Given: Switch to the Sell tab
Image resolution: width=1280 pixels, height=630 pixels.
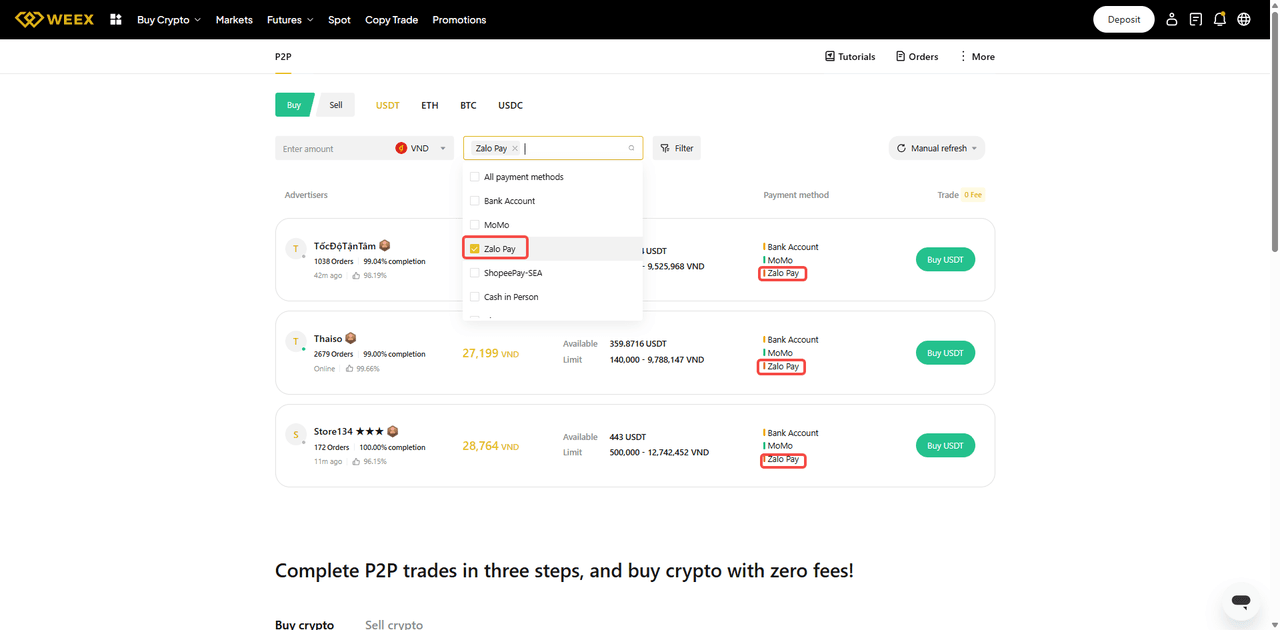Looking at the screenshot, I should coord(336,105).
